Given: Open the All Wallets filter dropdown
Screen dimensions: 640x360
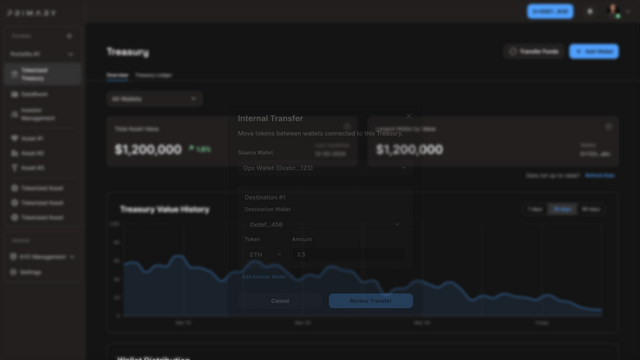Looking at the screenshot, I should point(154,99).
